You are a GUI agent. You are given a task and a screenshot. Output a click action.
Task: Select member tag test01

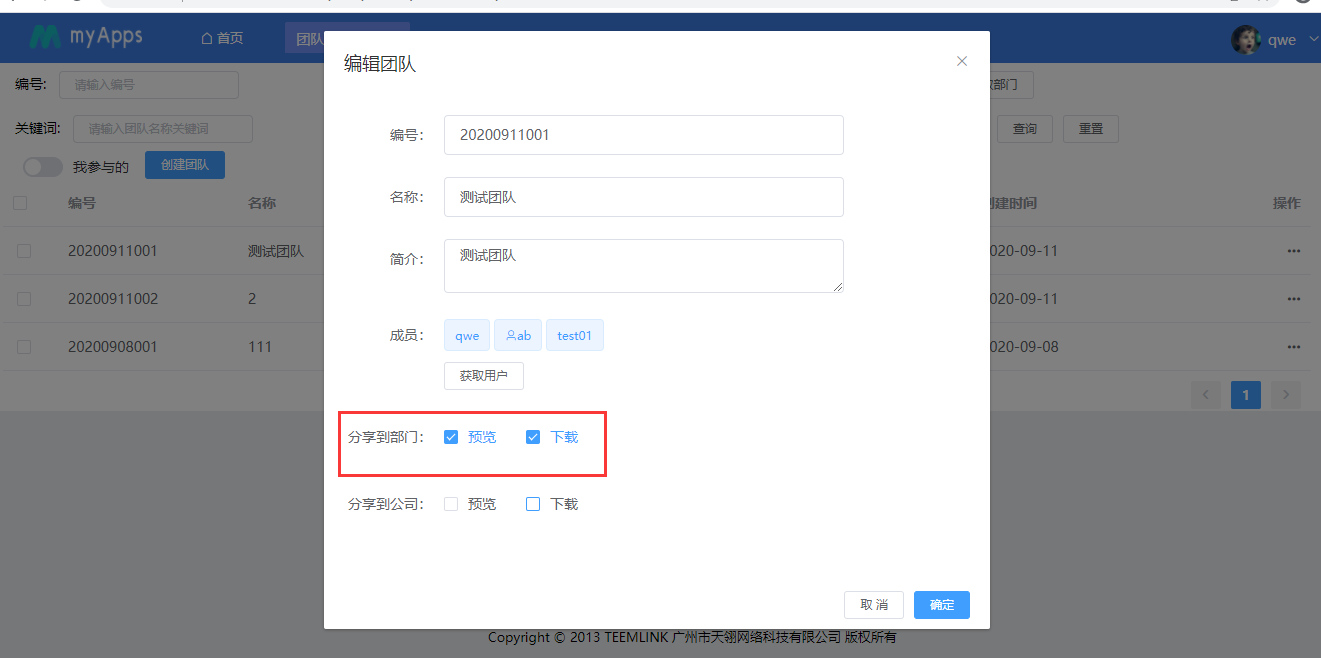point(574,336)
